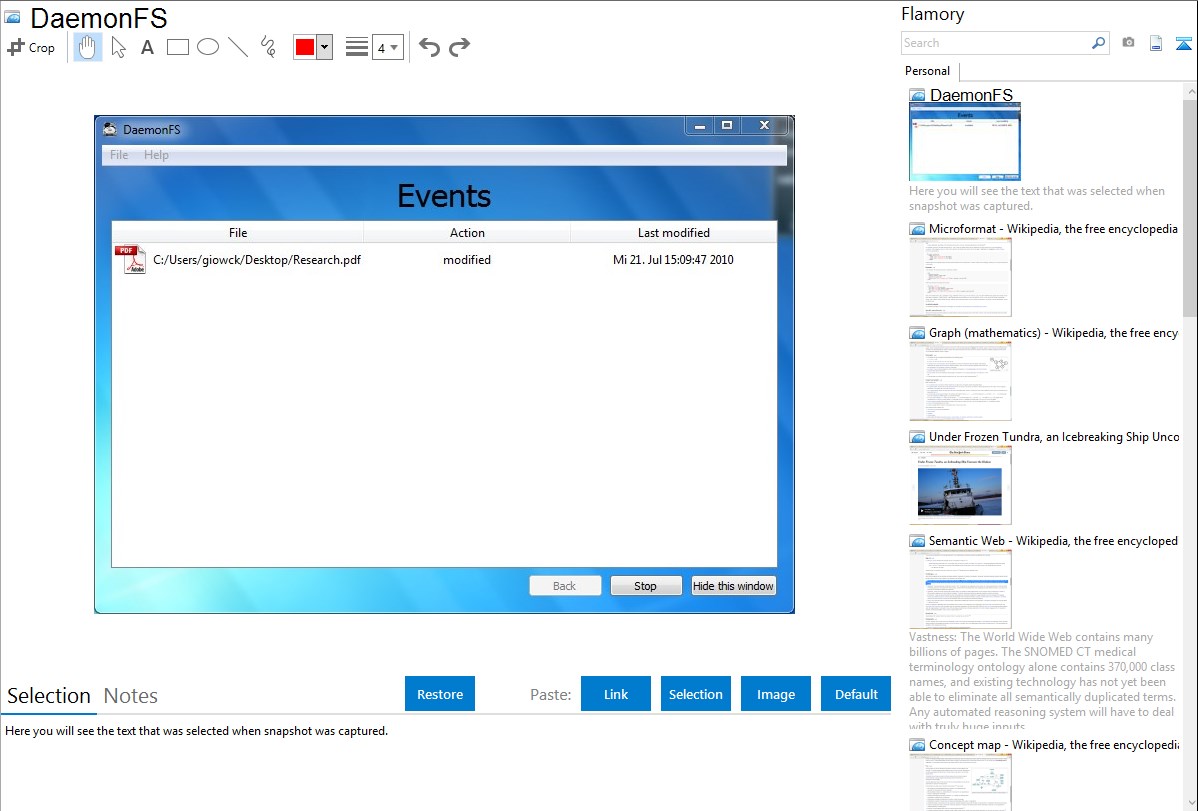Open the line width dropdown showing 4

pos(387,47)
